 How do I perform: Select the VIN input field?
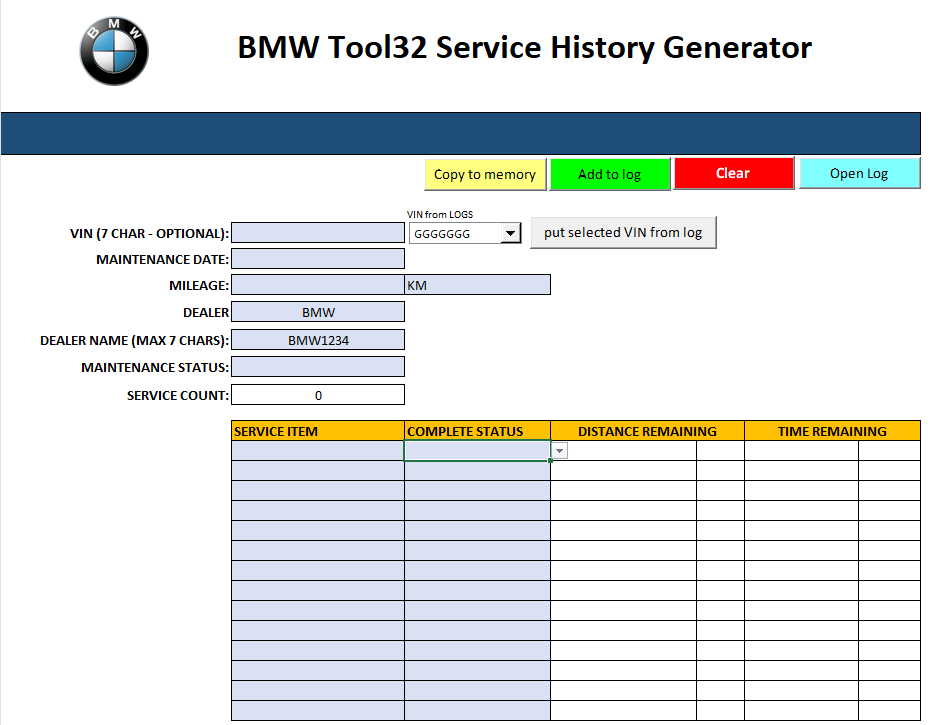point(318,233)
